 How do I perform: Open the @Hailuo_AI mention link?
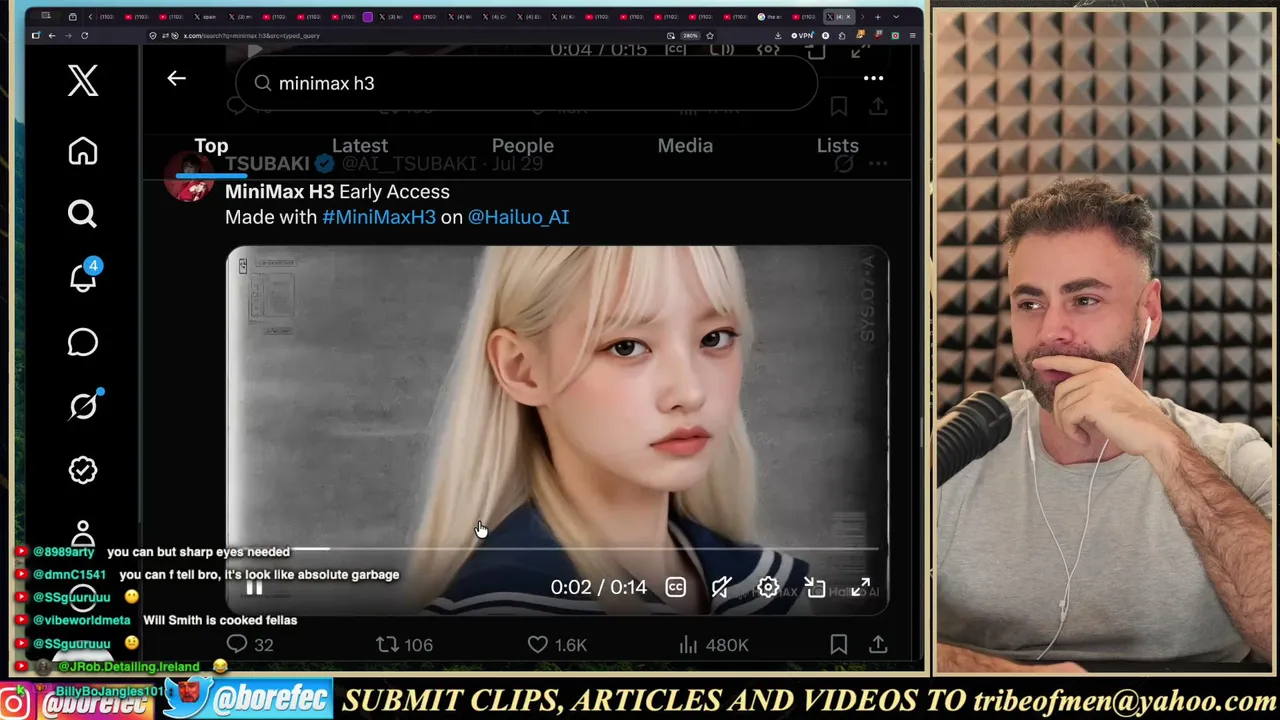click(518, 217)
